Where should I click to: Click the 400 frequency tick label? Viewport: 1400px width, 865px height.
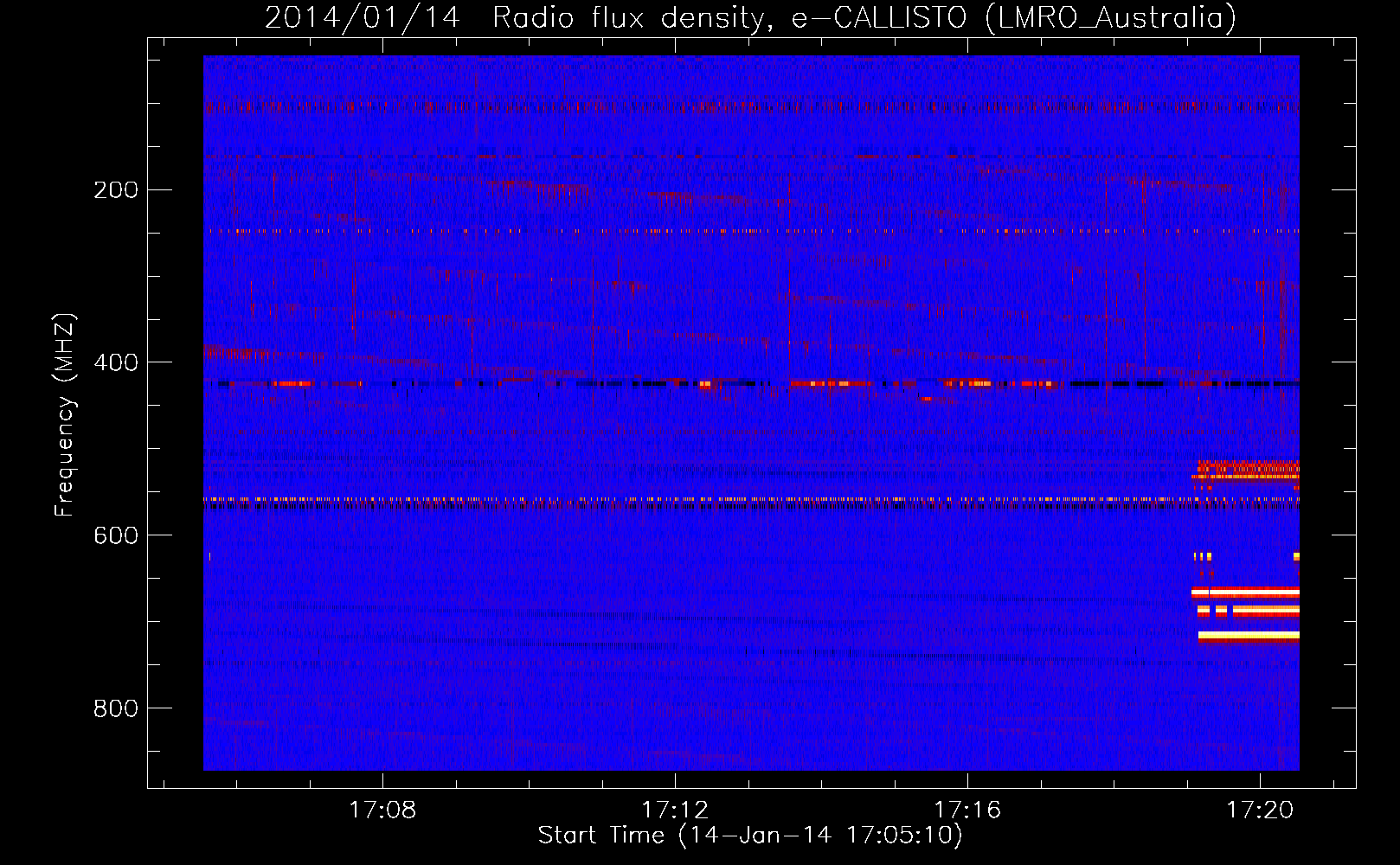[x=116, y=362]
